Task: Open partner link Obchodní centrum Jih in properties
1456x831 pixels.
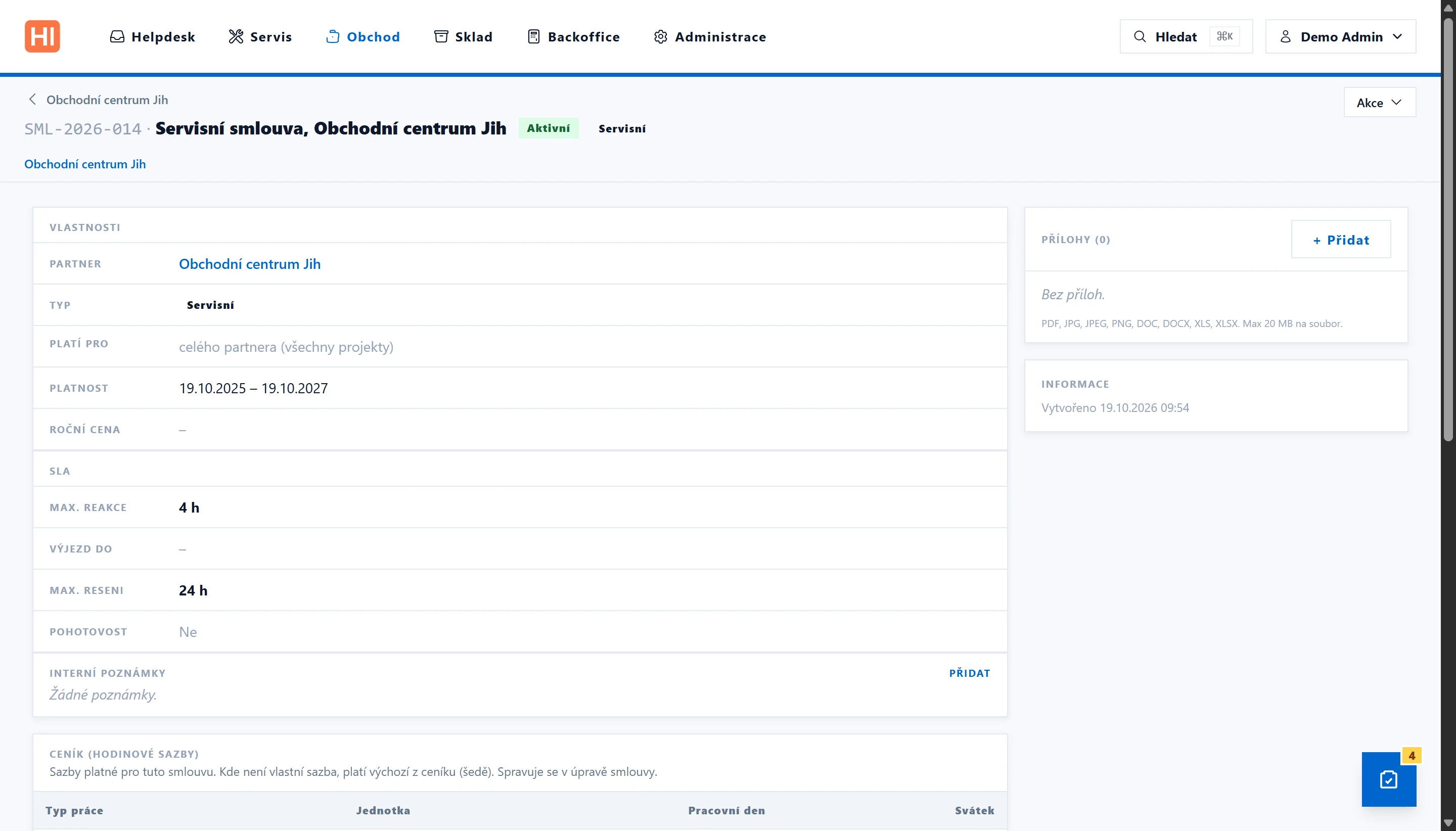Action: pyautogui.click(x=249, y=264)
